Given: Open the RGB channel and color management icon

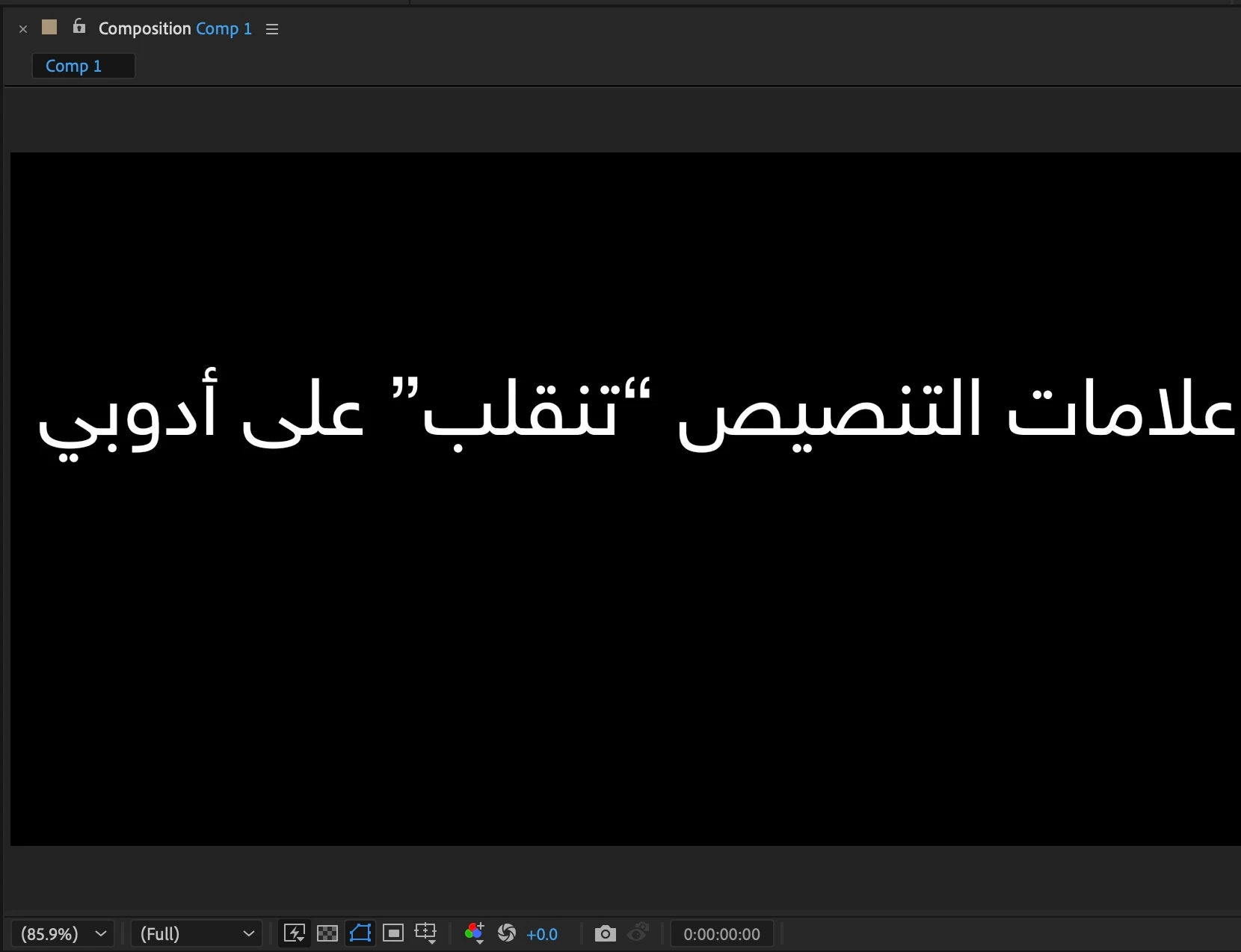Looking at the screenshot, I should coord(475,933).
